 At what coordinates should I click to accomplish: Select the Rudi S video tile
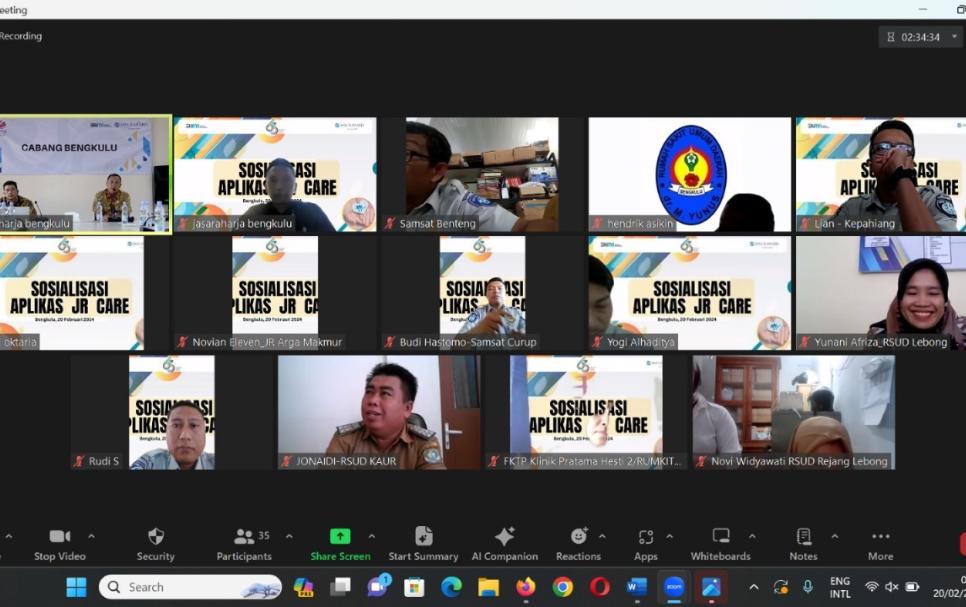pyautogui.click(x=172, y=412)
